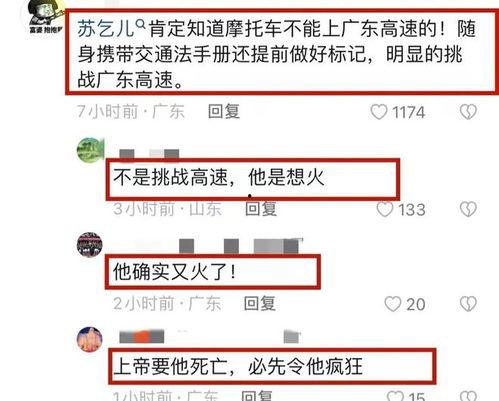
Task: Tap search icon next to 苏乞儿
Action: 141,24
